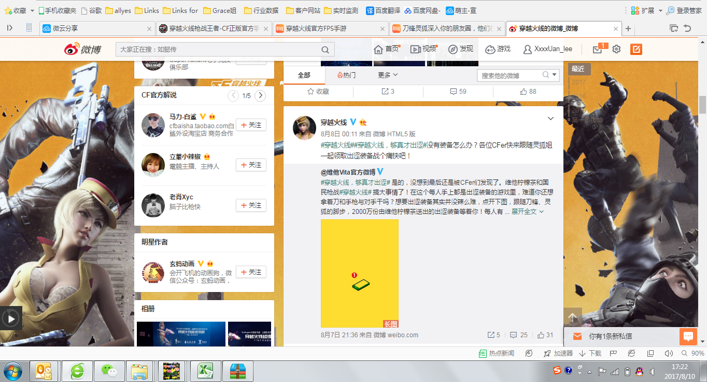Follow 马力-白鲨 with 关注 button
This screenshot has height=382, width=707.
click(251, 125)
